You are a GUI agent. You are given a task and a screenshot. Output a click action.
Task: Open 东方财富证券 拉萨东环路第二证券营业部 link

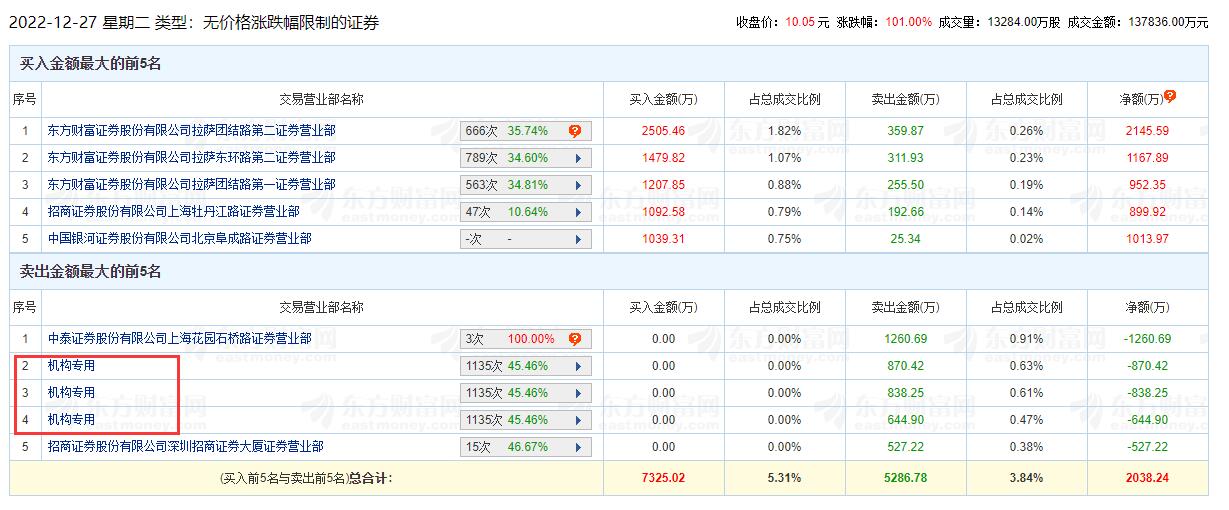click(x=191, y=158)
